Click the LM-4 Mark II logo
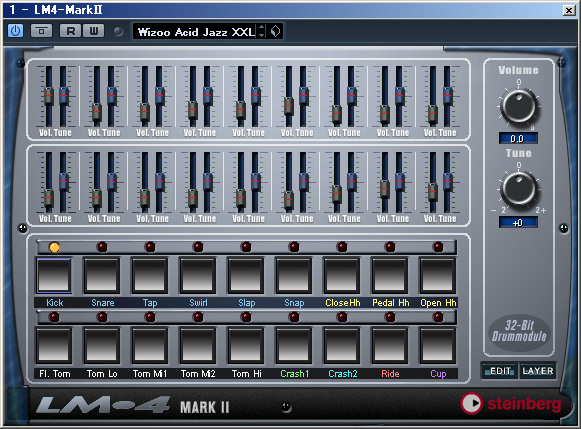This screenshot has height=429, width=581. pyautogui.click(x=133, y=406)
